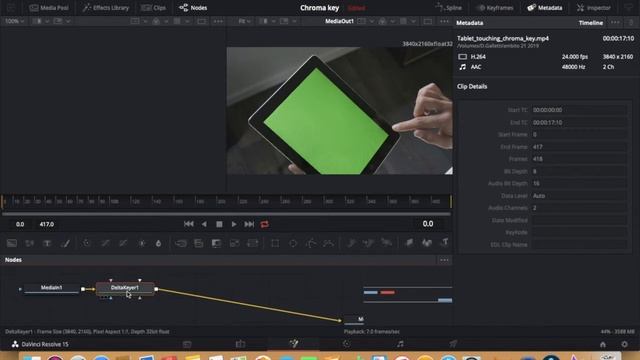Switch to the Deliver page rocket icon

[453, 344]
